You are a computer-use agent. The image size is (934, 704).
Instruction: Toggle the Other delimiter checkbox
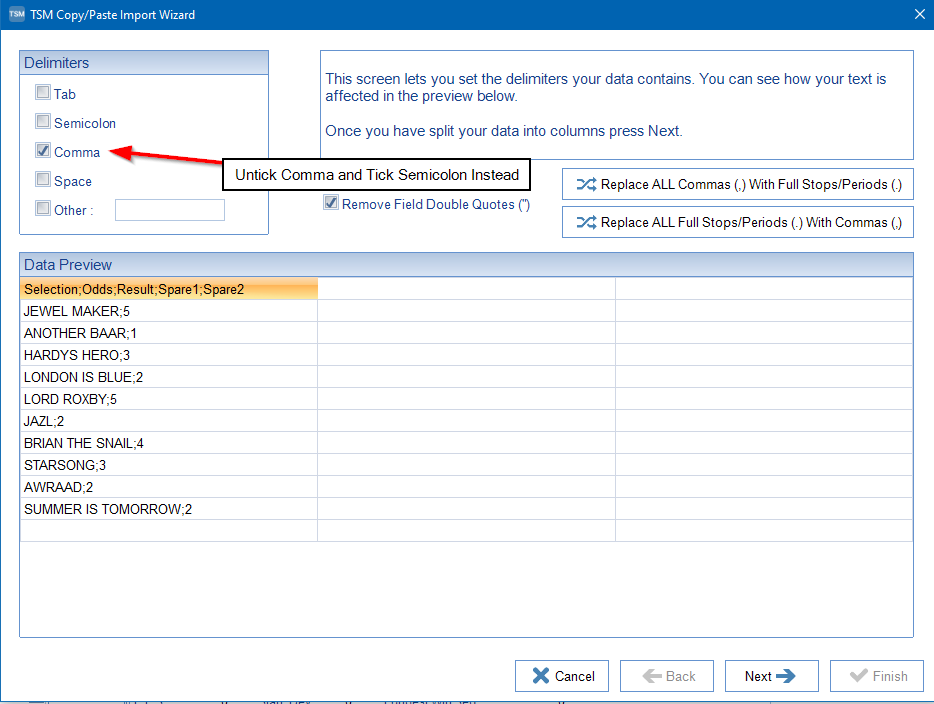coord(42,209)
